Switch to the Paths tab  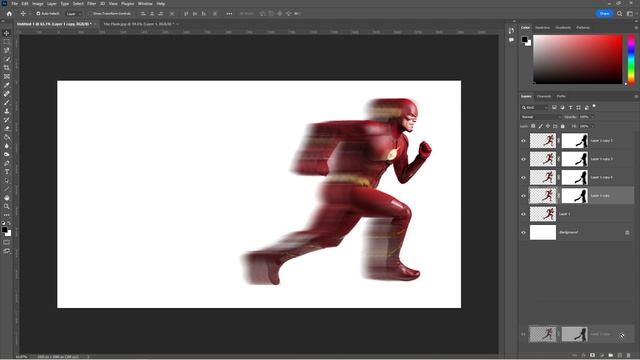coord(561,96)
